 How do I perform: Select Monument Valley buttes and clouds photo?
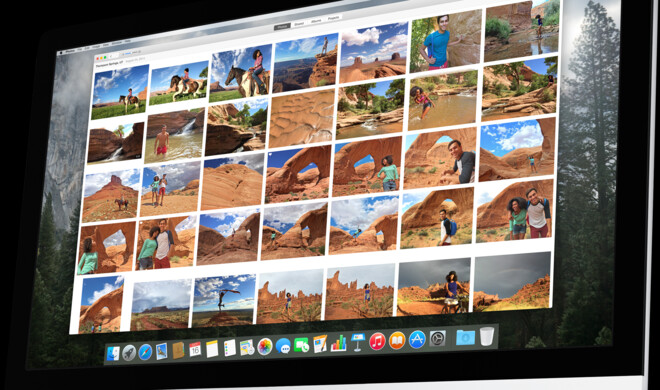point(374,52)
